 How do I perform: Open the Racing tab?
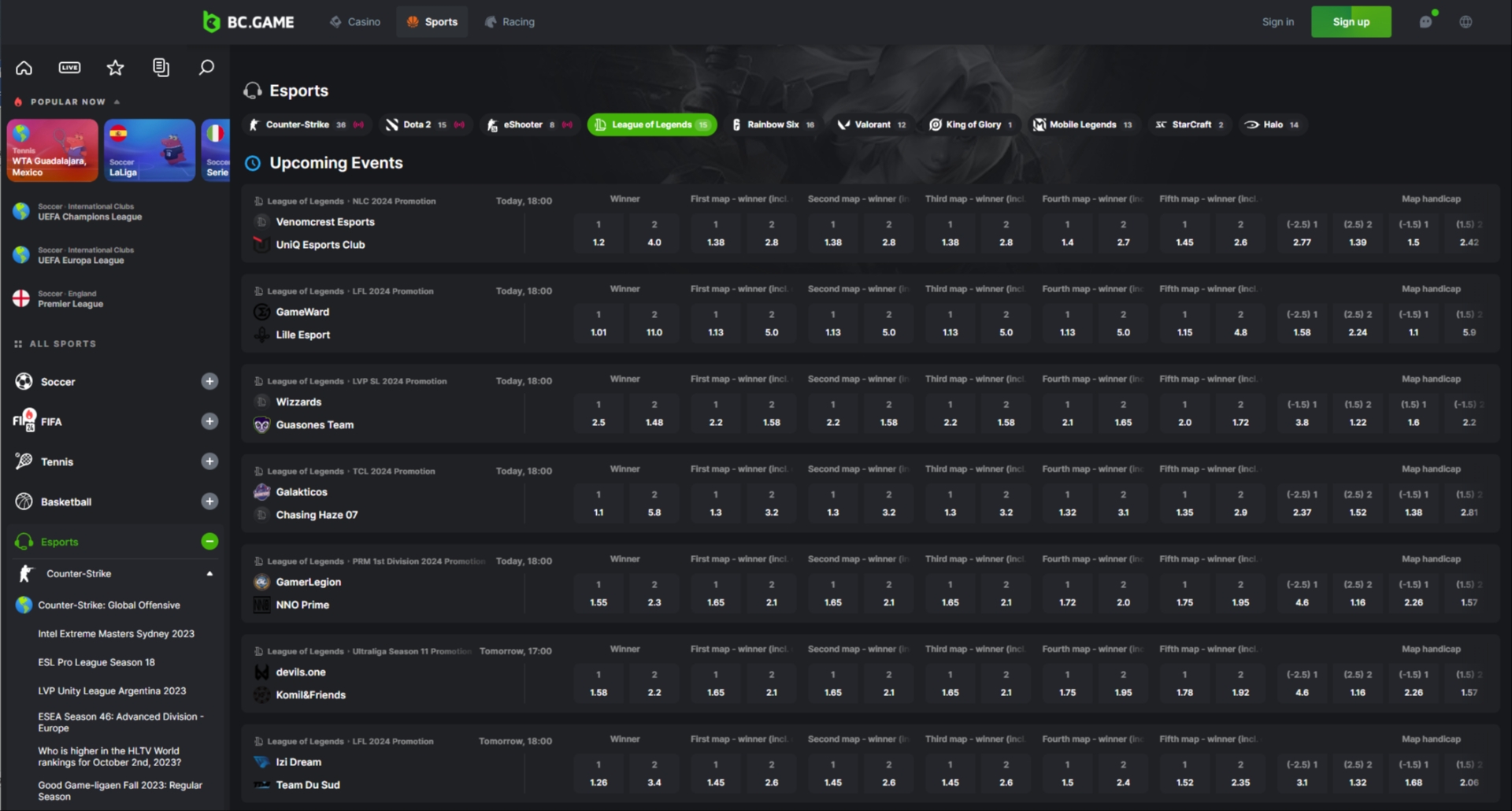click(x=510, y=22)
